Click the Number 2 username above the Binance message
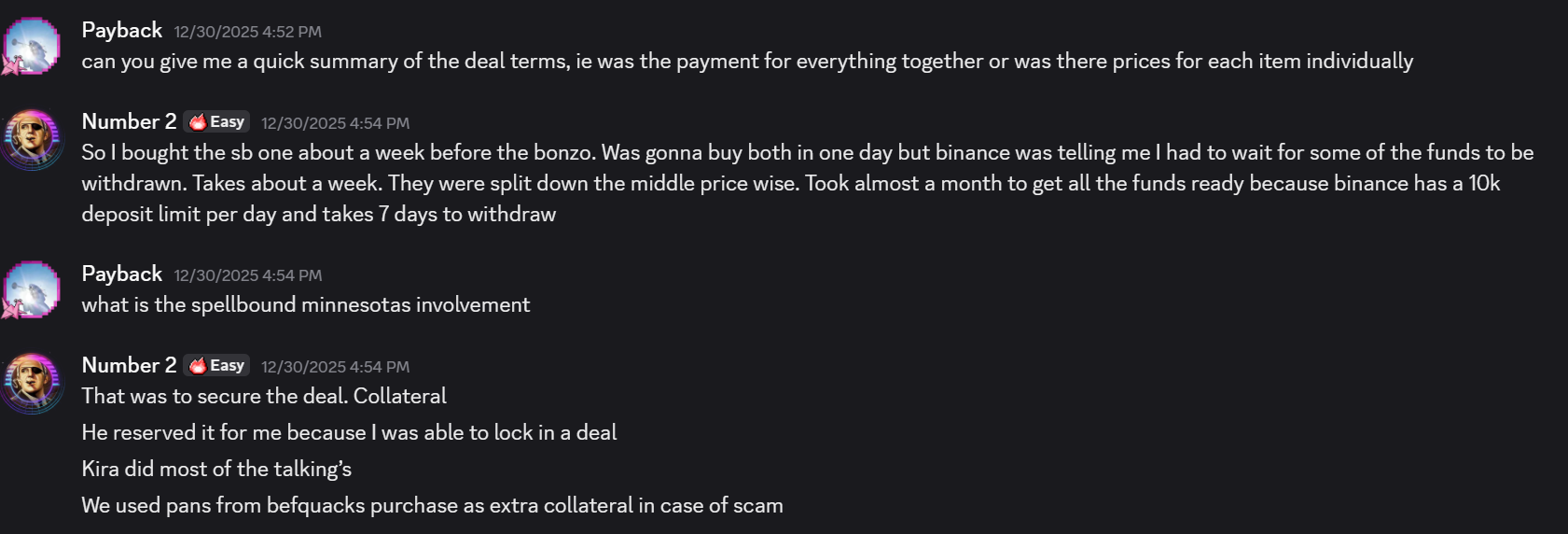 tap(129, 122)
